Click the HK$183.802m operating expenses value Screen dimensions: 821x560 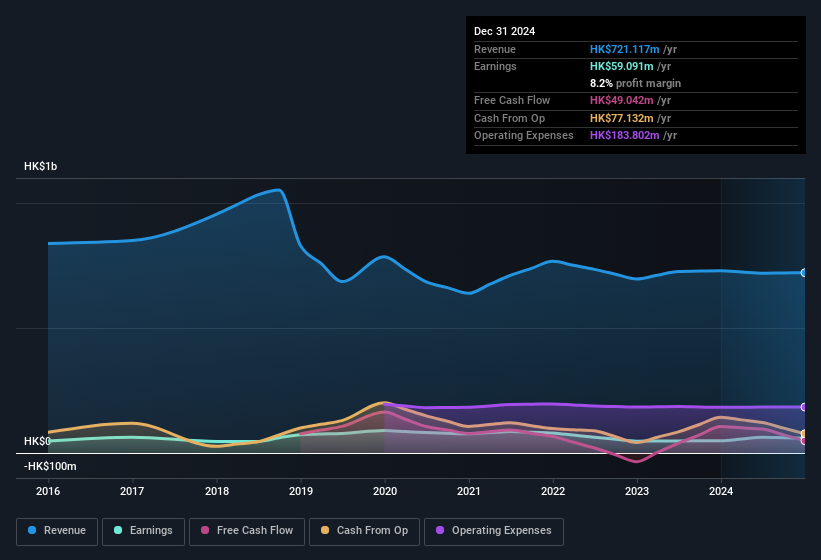pyautogui.click(x=624, y=135)
